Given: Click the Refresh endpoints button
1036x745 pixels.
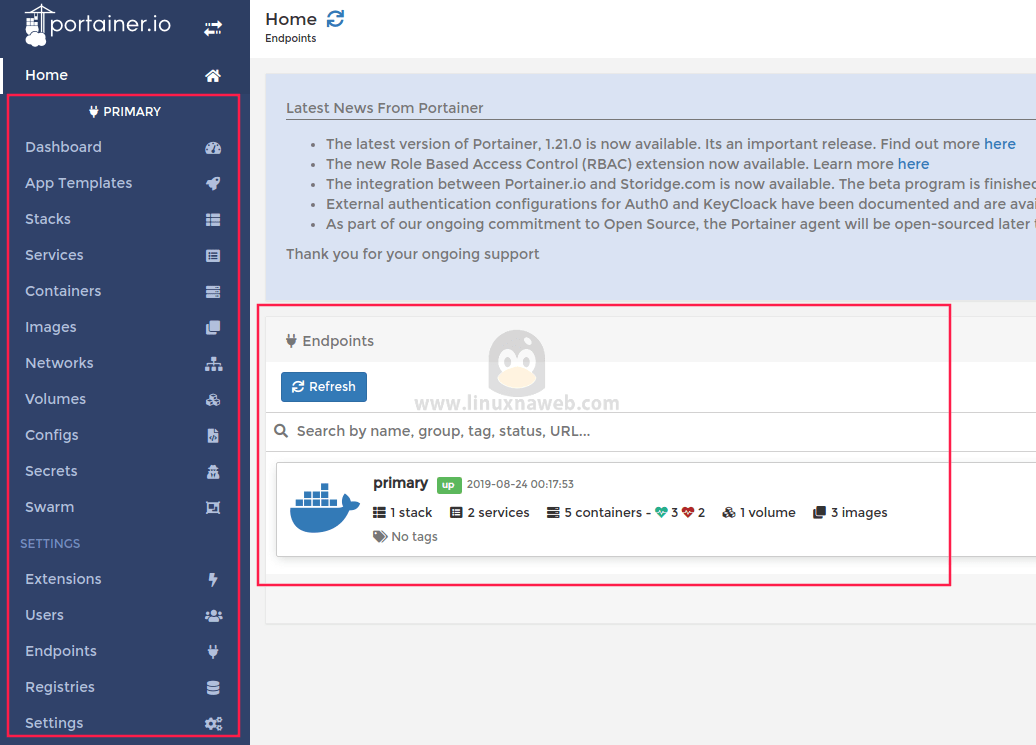Looking at the screenshot, I should (x=324, y=387).
